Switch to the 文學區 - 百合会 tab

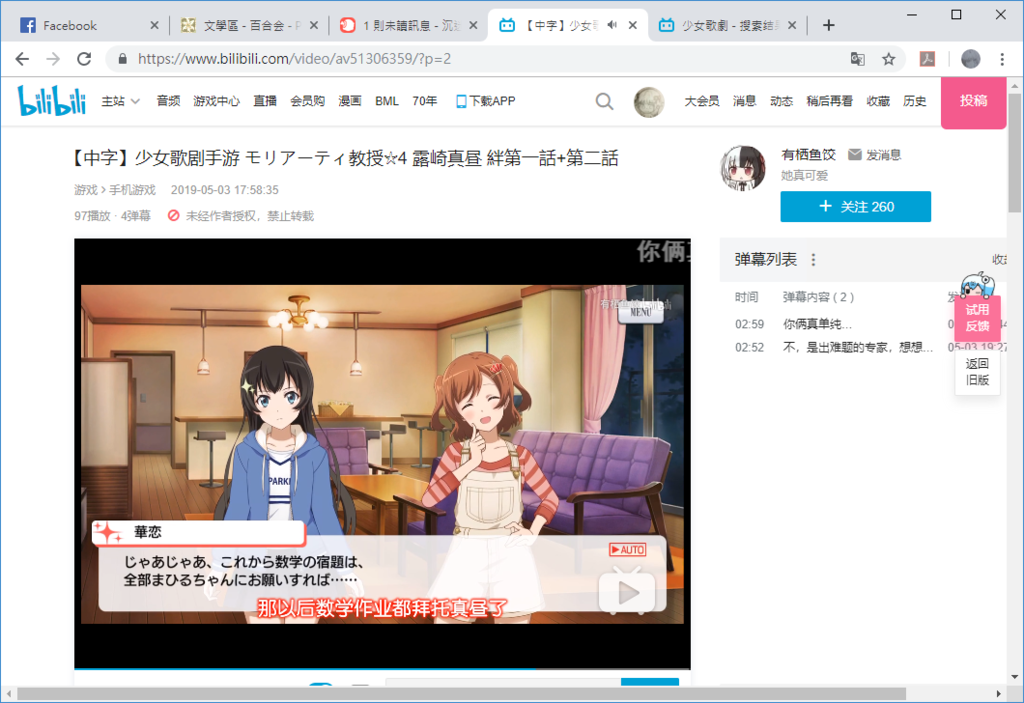tap(249, 25)
